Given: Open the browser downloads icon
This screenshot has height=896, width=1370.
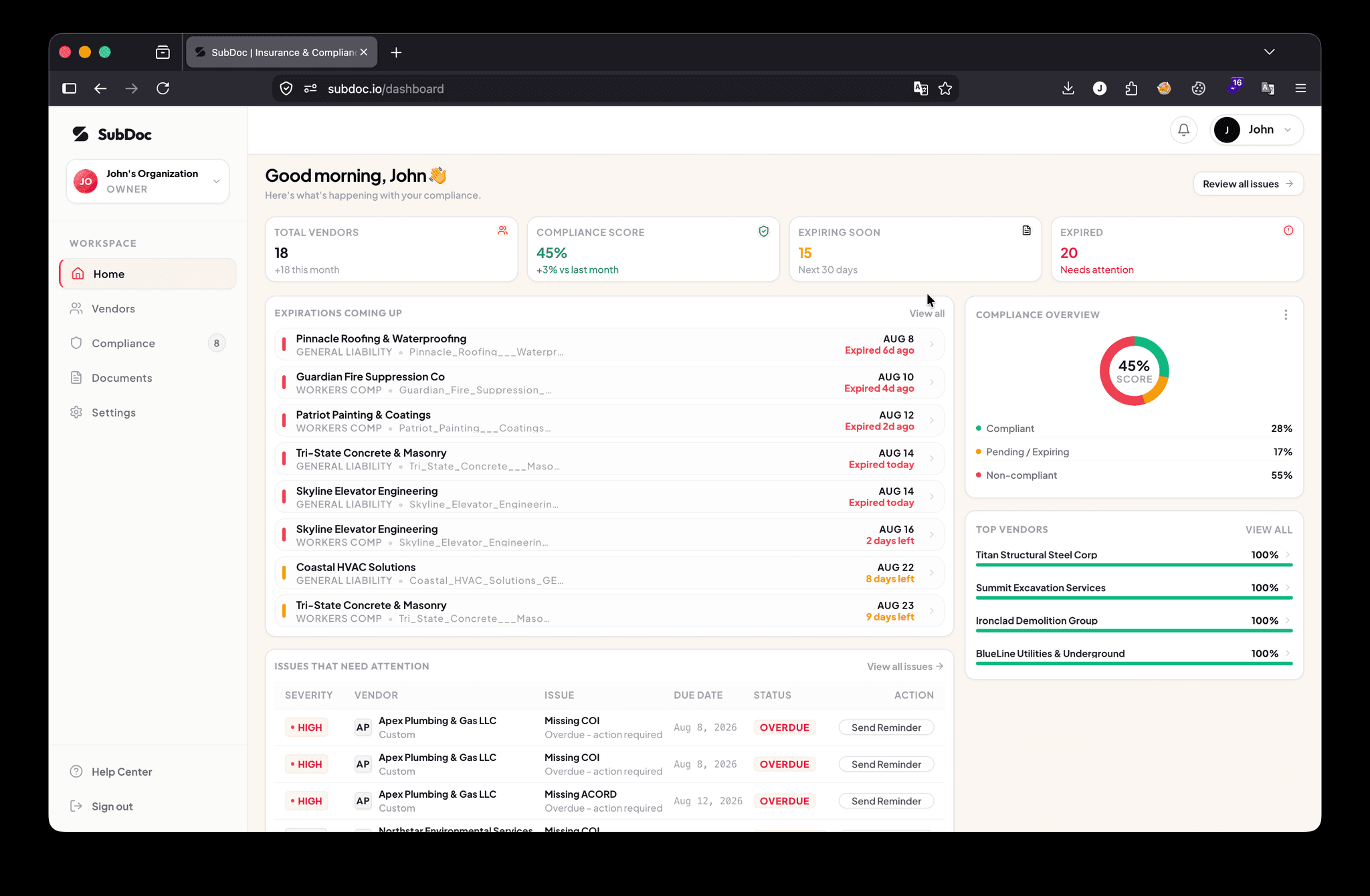Looking at the screenshot, I should tap(1068, 88).
